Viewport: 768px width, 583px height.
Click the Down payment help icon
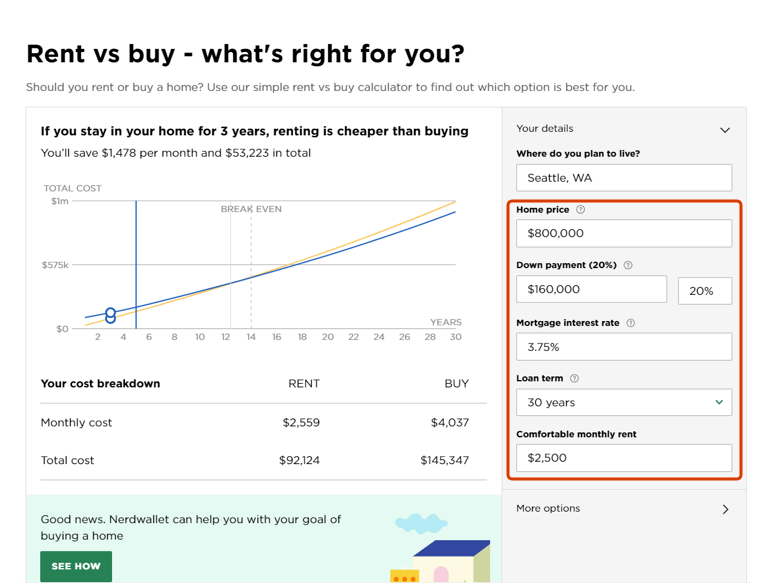(628, 266)
